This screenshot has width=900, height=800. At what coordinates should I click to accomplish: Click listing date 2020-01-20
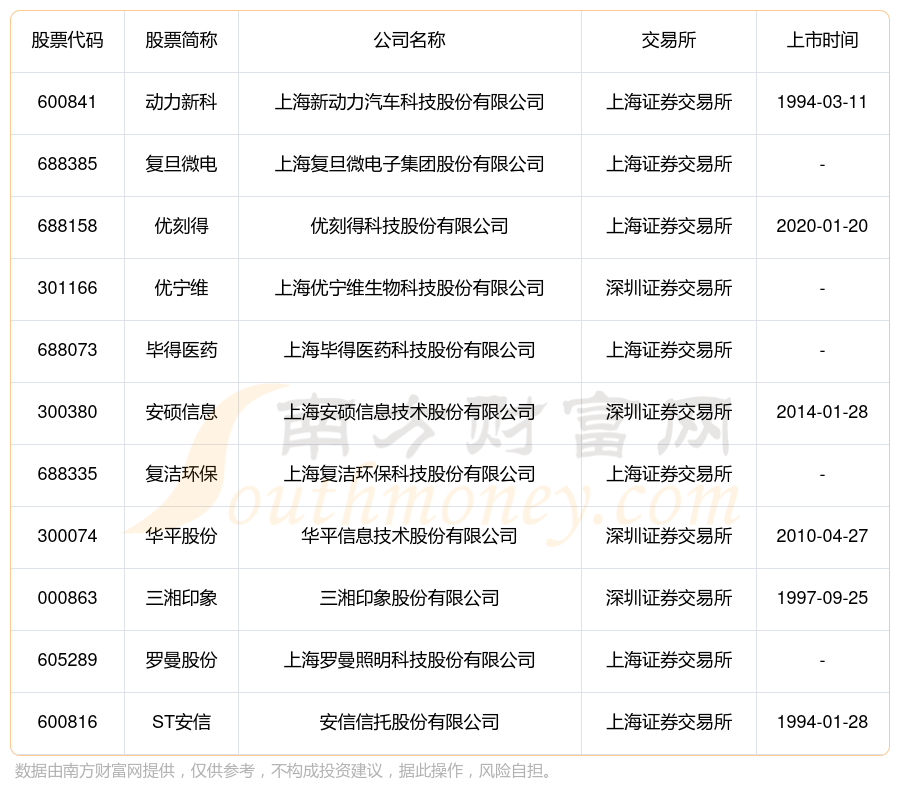click(x=822, y=226)
